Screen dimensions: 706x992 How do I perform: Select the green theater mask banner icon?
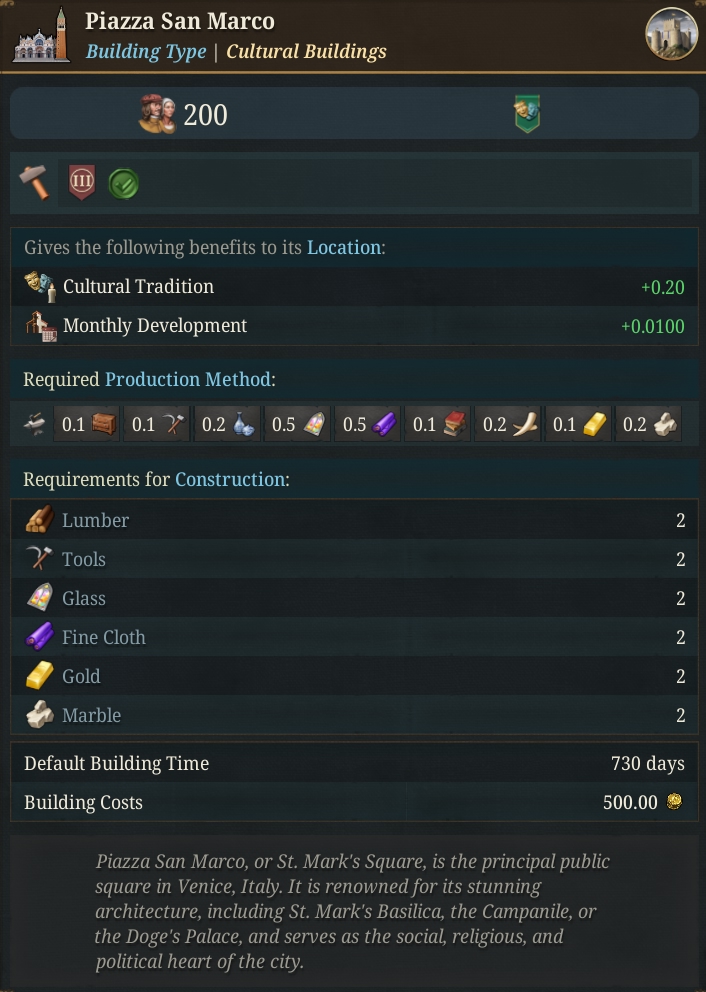point(527,114)
